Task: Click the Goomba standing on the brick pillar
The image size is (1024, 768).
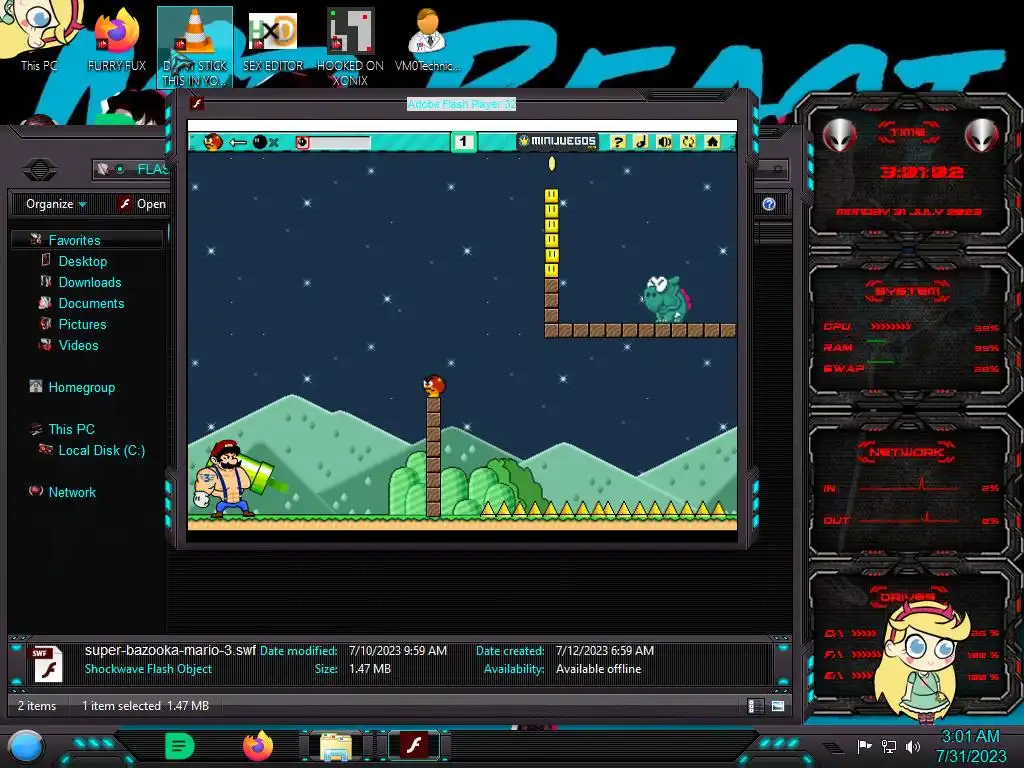Action: click(x=434, y=386)
